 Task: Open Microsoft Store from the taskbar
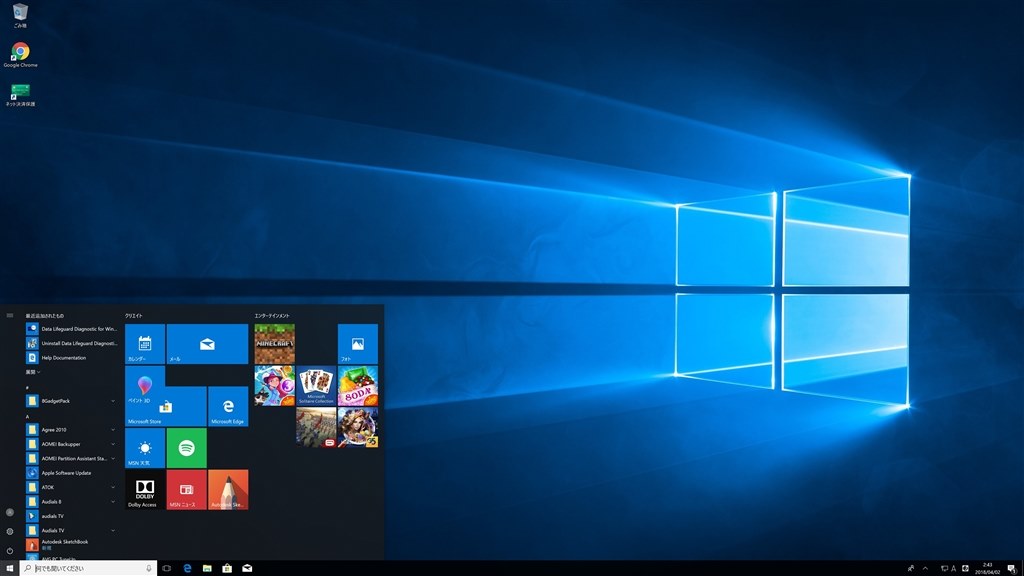tap(227, 568)
